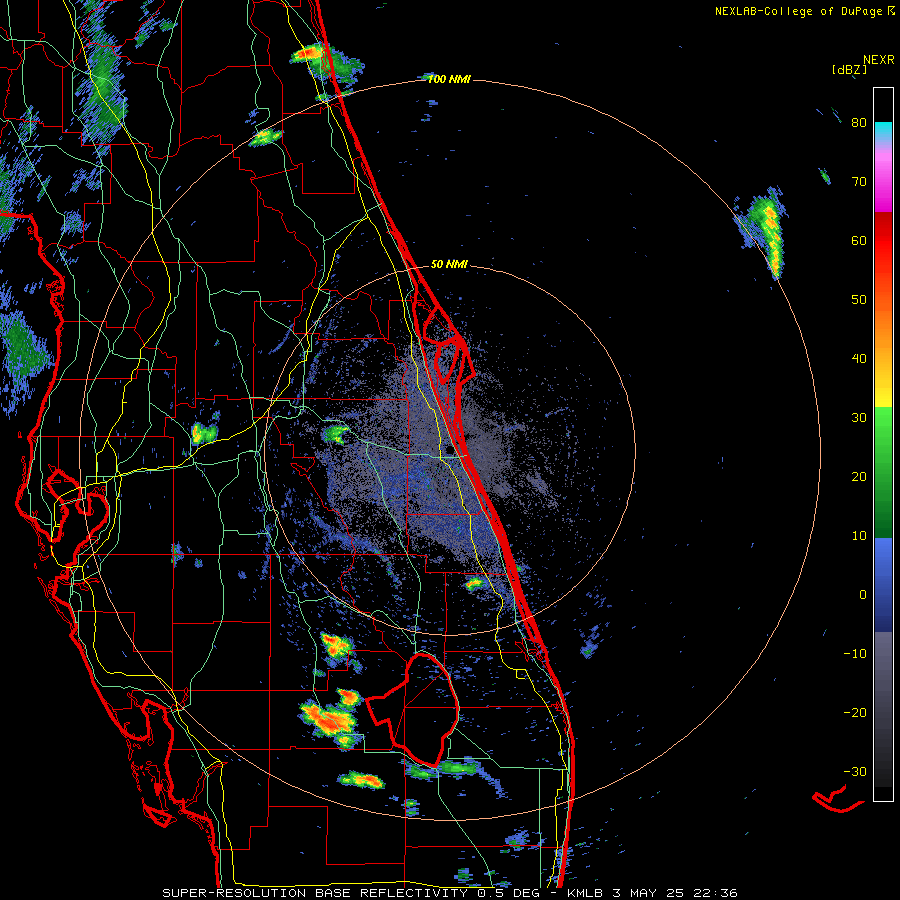Select the 40 value on the dBZ scale
This screenshot has height=900, width=900.
point(859,359)
